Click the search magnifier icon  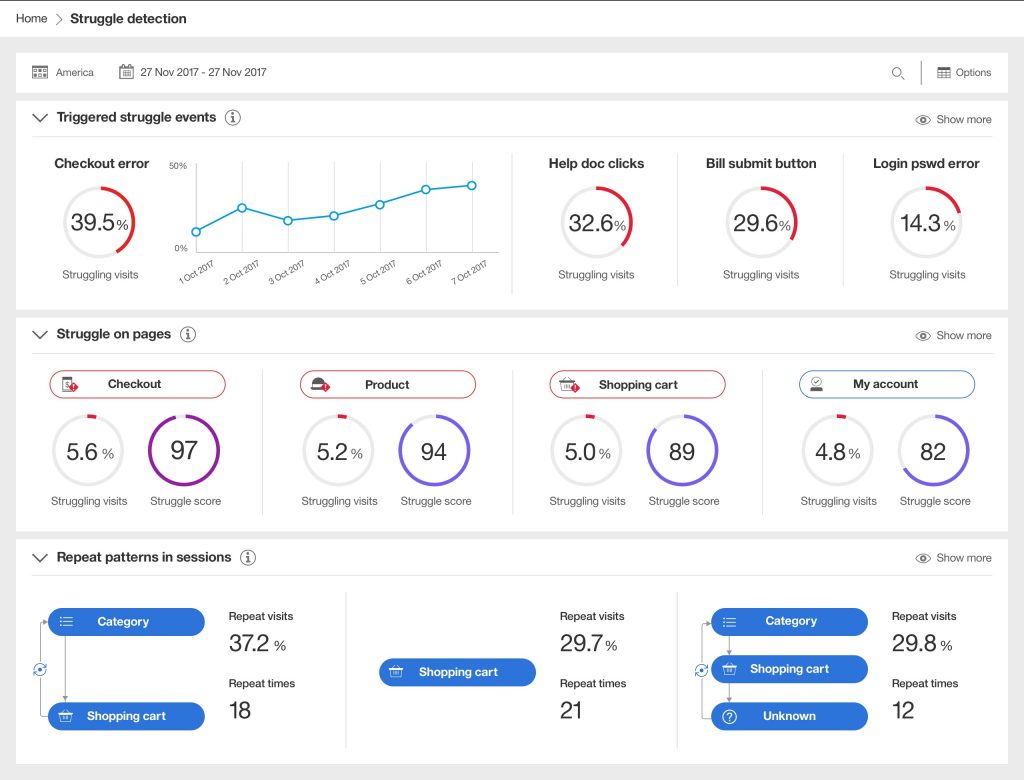tap(898, 73)
